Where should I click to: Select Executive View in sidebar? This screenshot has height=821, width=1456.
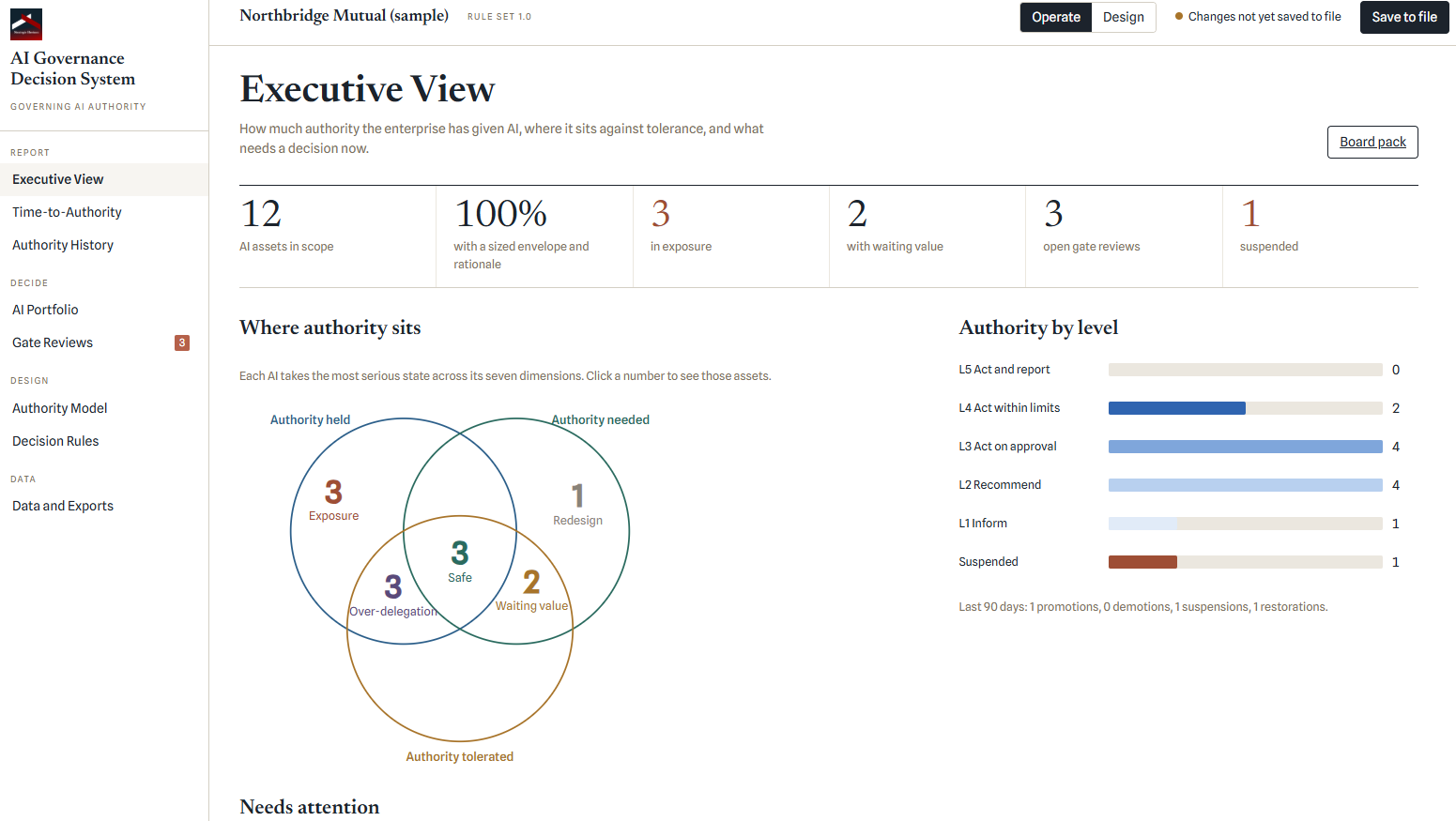click(x=104, y=179)
